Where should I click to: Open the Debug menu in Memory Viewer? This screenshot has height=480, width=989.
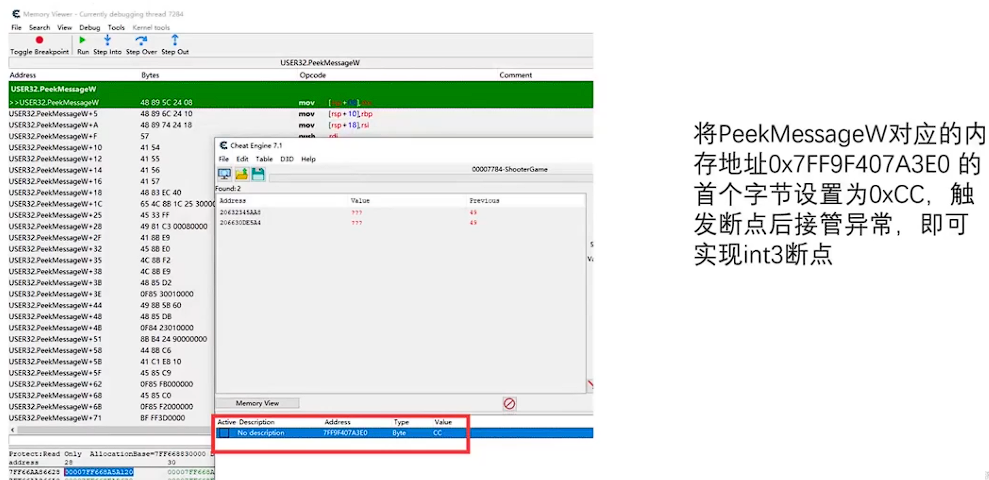pos(90,27)
